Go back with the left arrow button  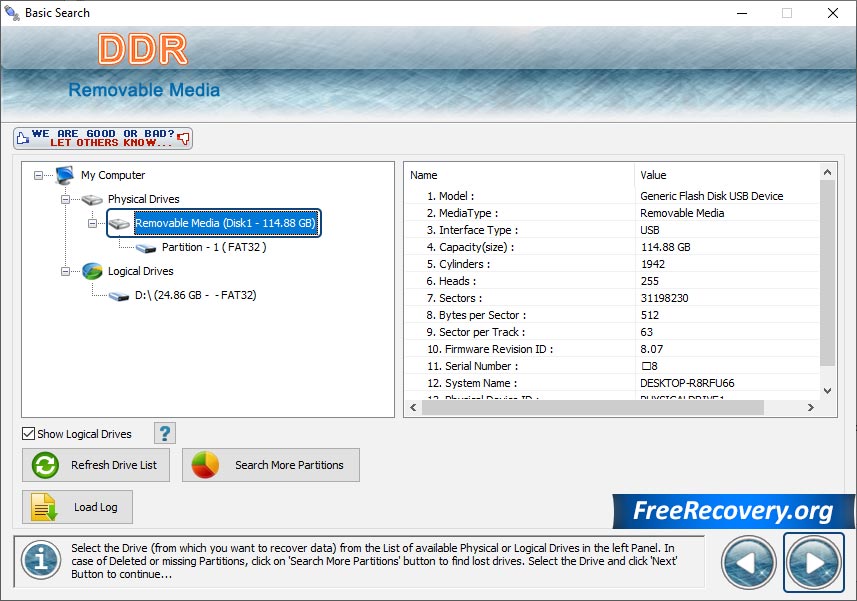point(748,563)
